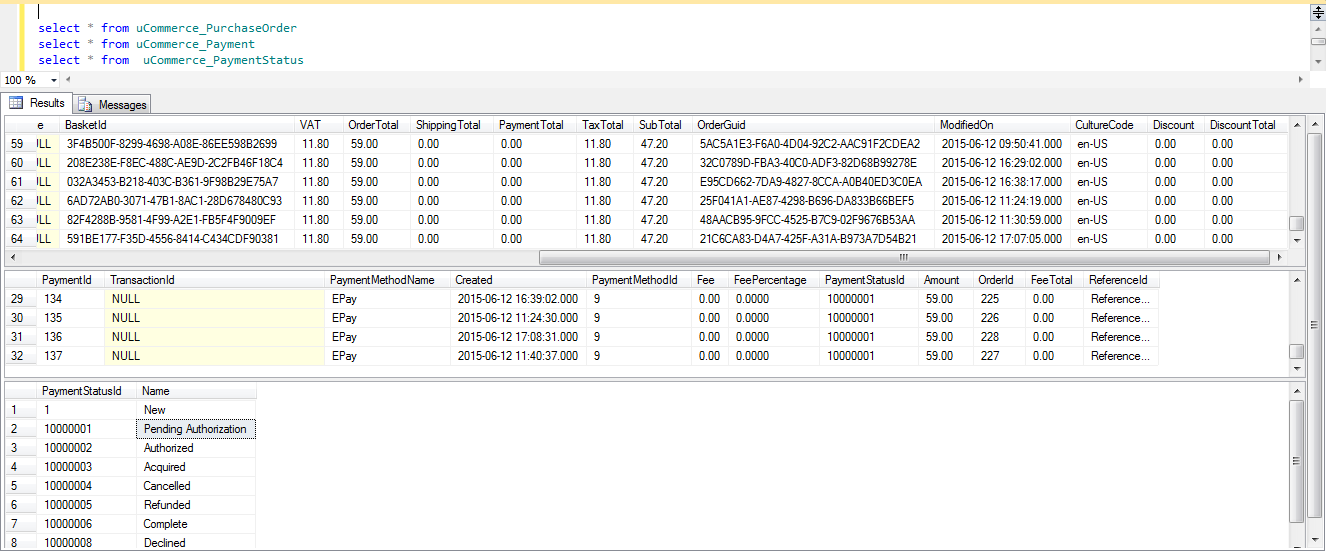The image size is (1326, 551).
Task: Select the PaymentTotal column header
Action: coord(536,125)
